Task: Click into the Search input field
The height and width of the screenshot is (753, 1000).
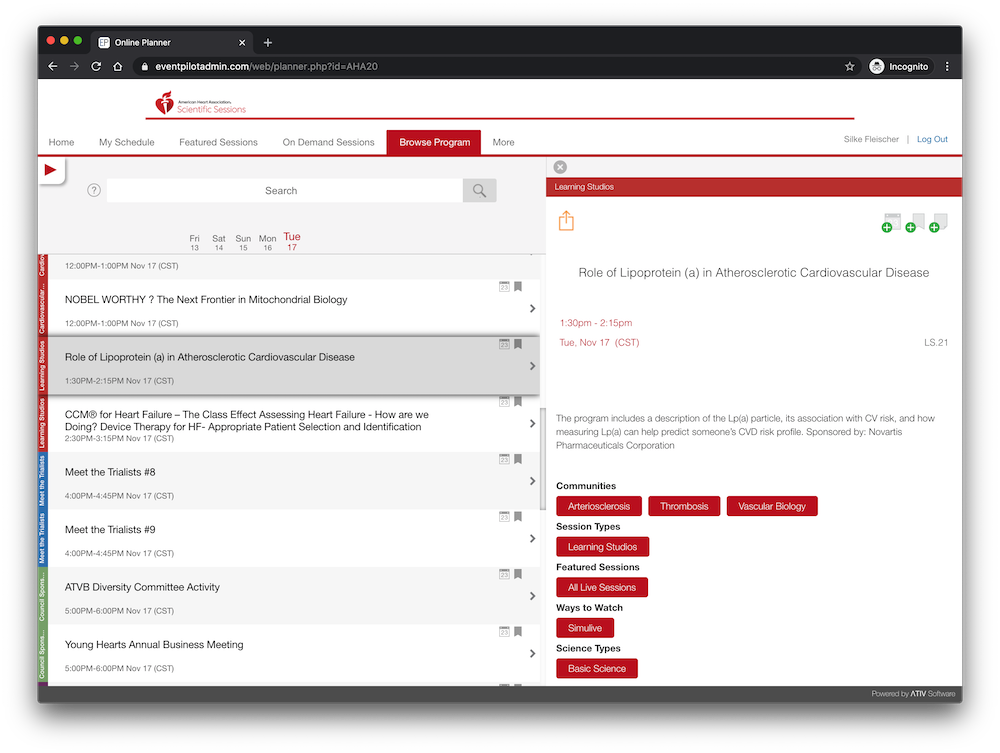Action: click(284, 191)
